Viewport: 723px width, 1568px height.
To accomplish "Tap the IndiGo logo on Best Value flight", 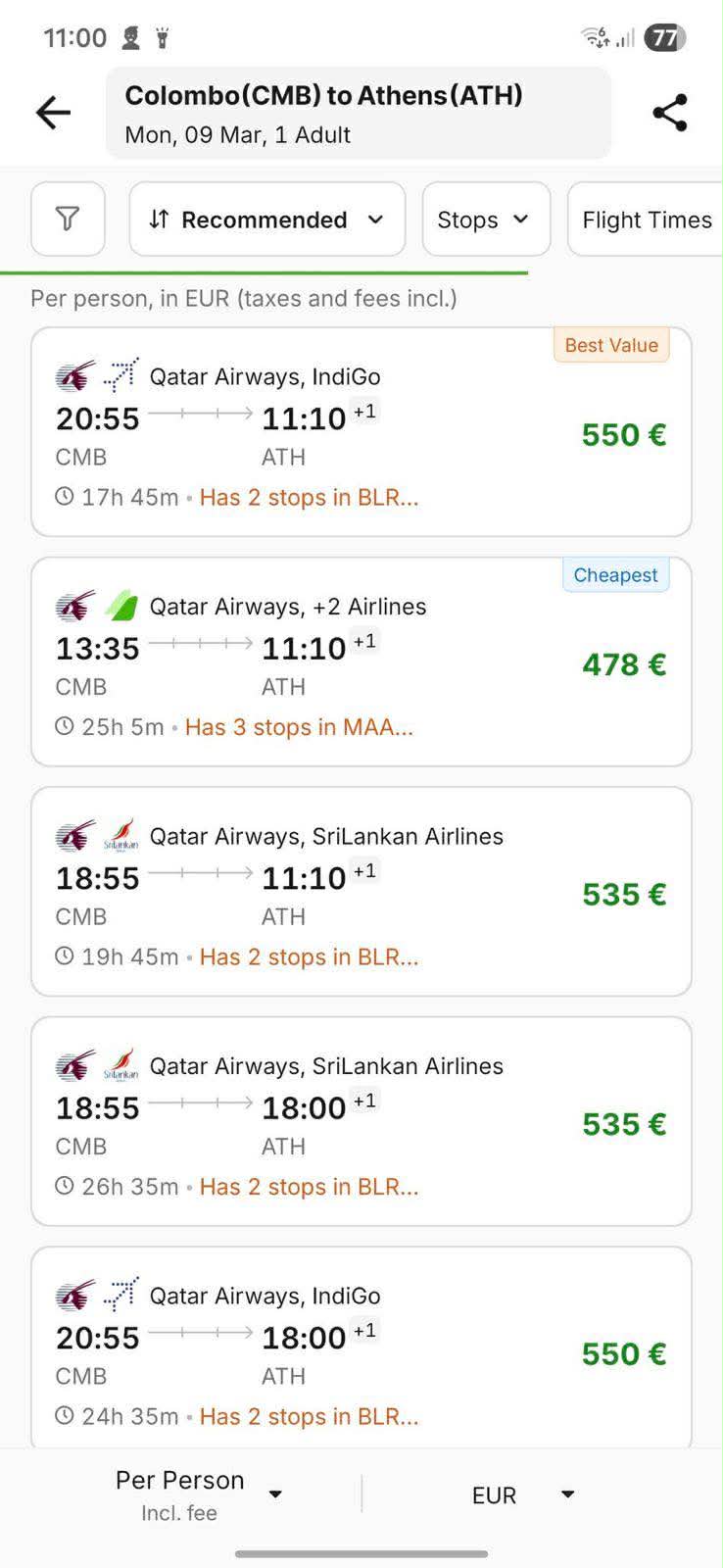I will [x=120, y=375].
